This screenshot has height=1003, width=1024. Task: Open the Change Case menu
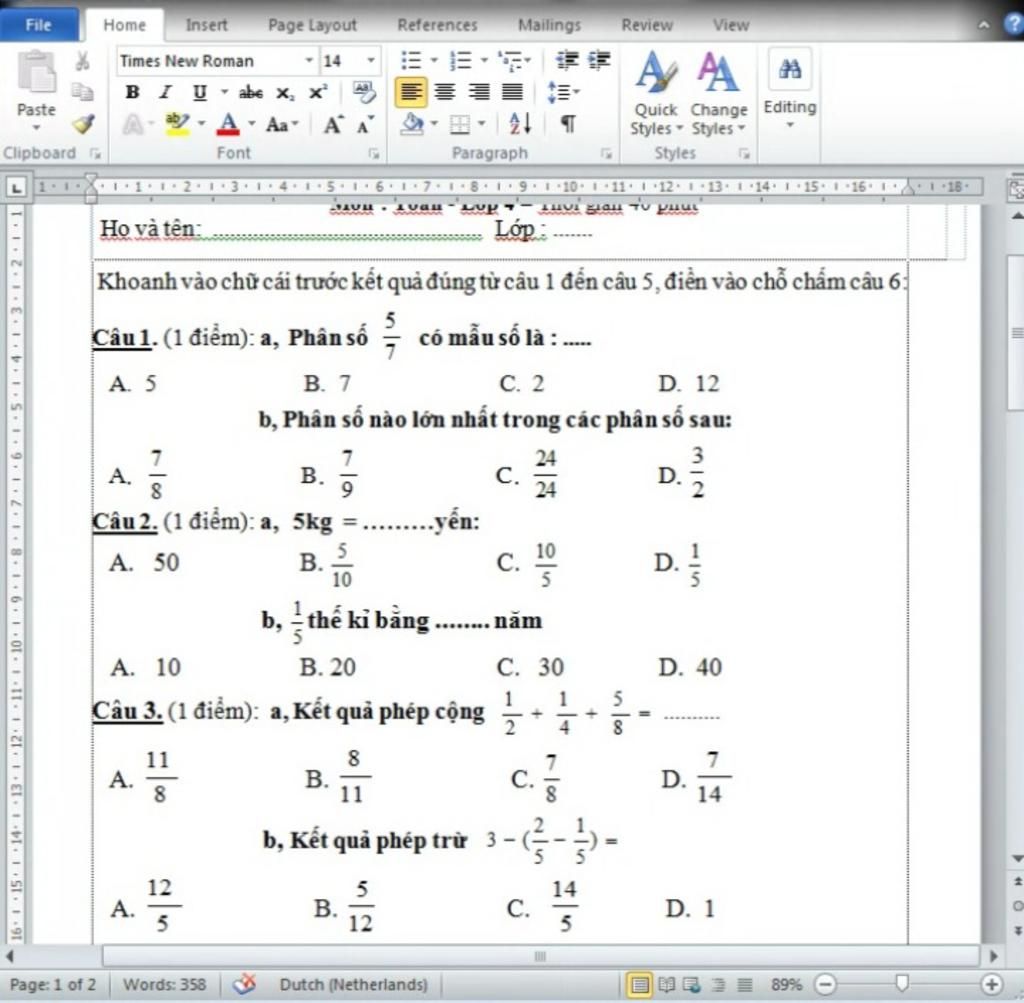tap(281, 124)
